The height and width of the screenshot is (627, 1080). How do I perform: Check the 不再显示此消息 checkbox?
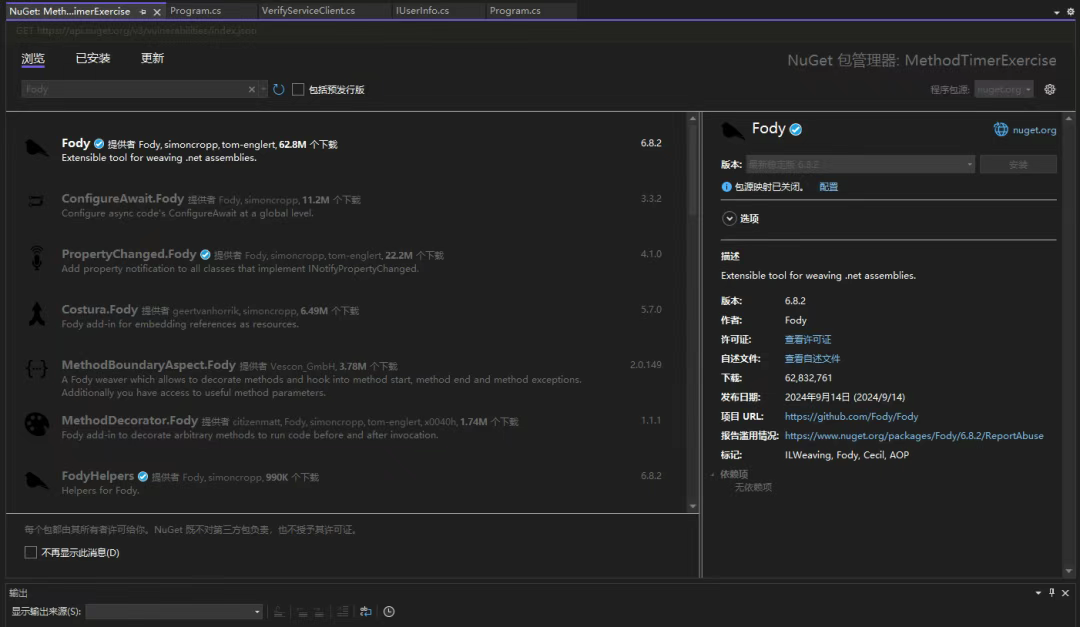tap(30, 553)
